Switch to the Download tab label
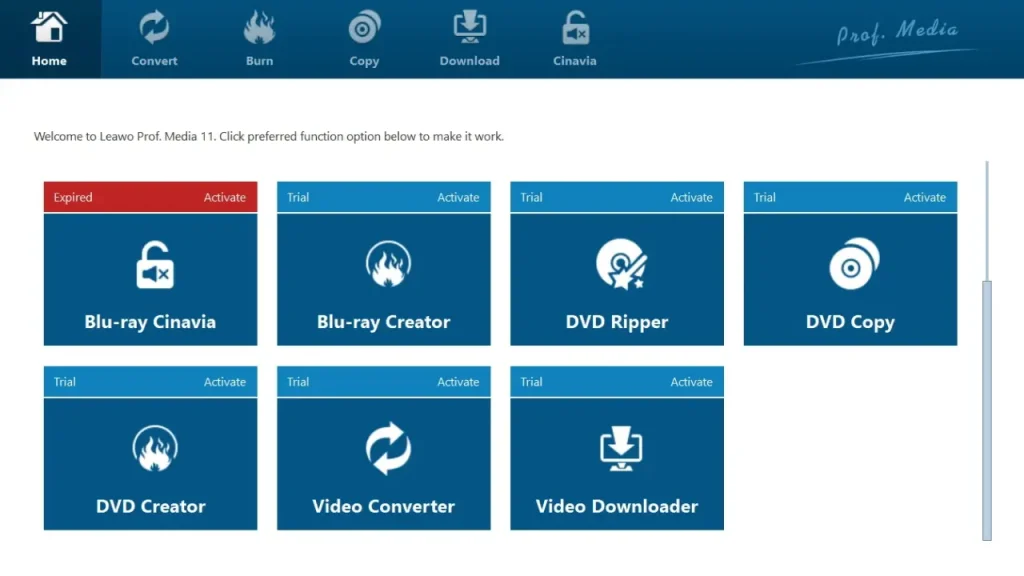 pos(470,61)
